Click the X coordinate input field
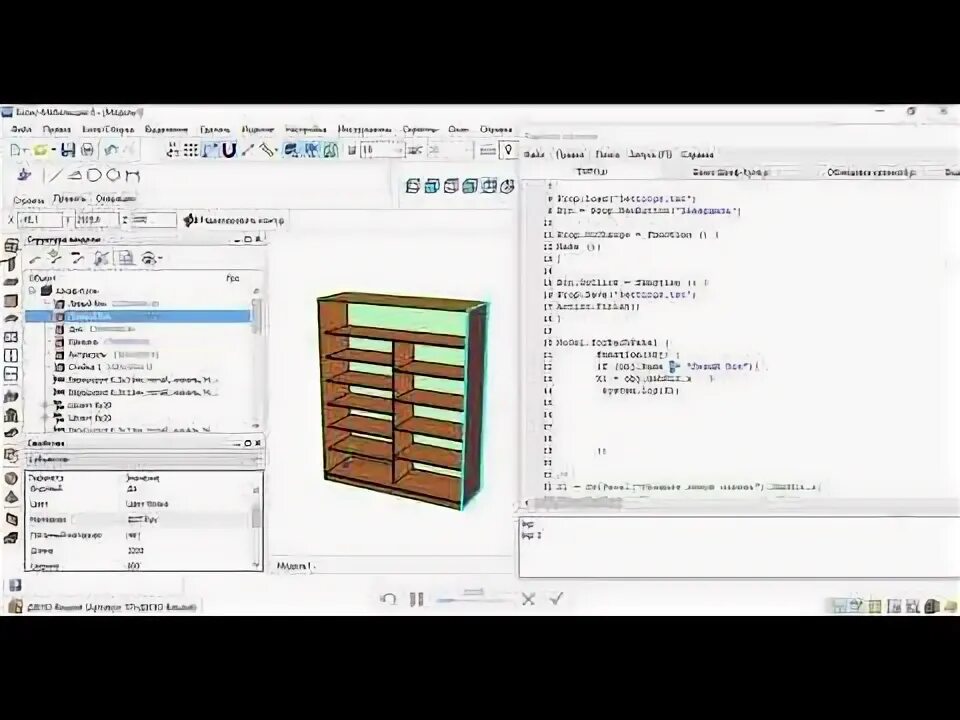 coord(39,220)
